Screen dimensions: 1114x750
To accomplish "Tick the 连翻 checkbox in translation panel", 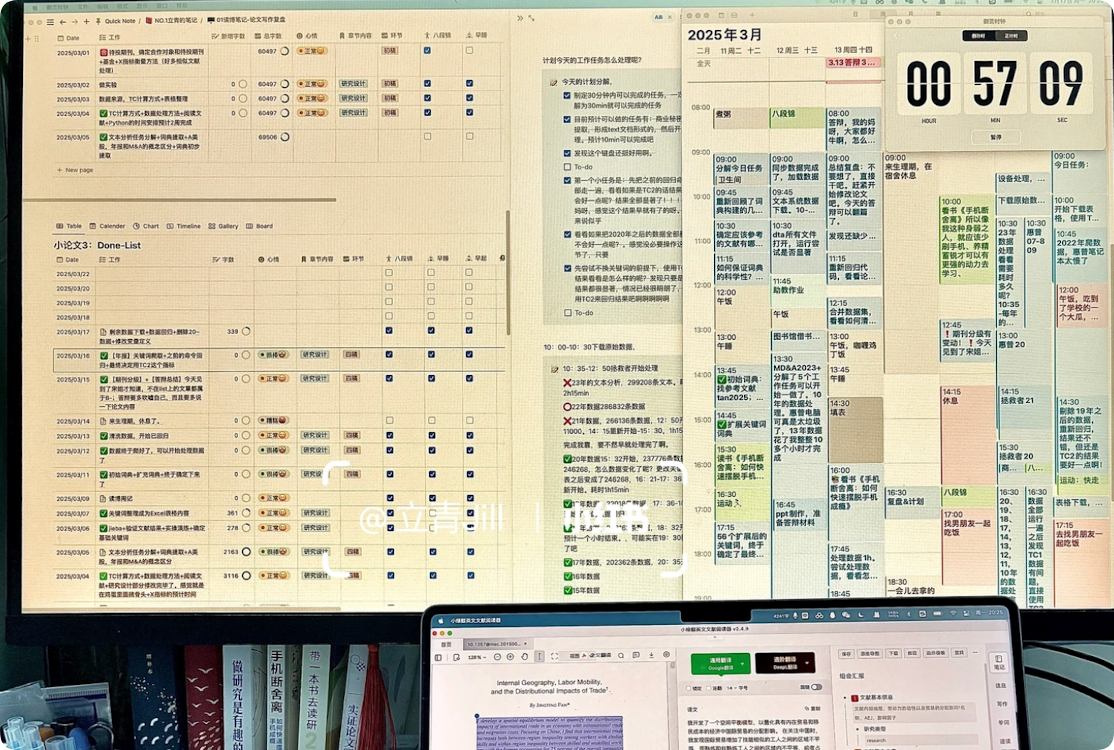I will point(708,688).
